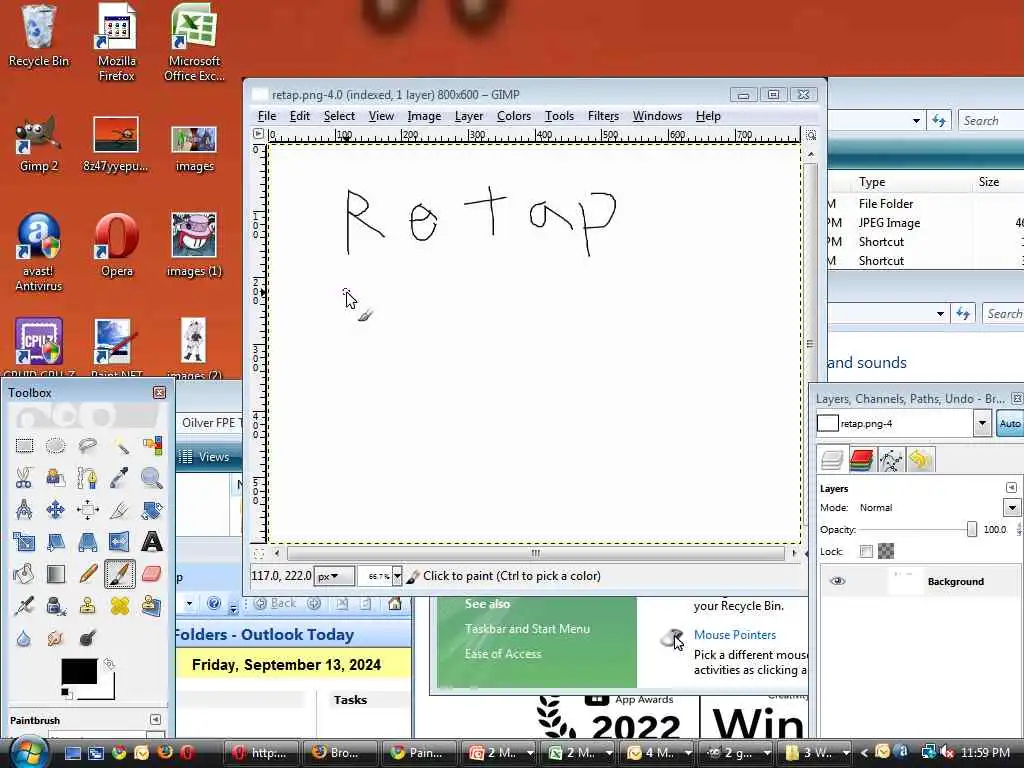Select the Shear tool
The width and height of the screenshot is (1024, 768).
coord(56,541)
